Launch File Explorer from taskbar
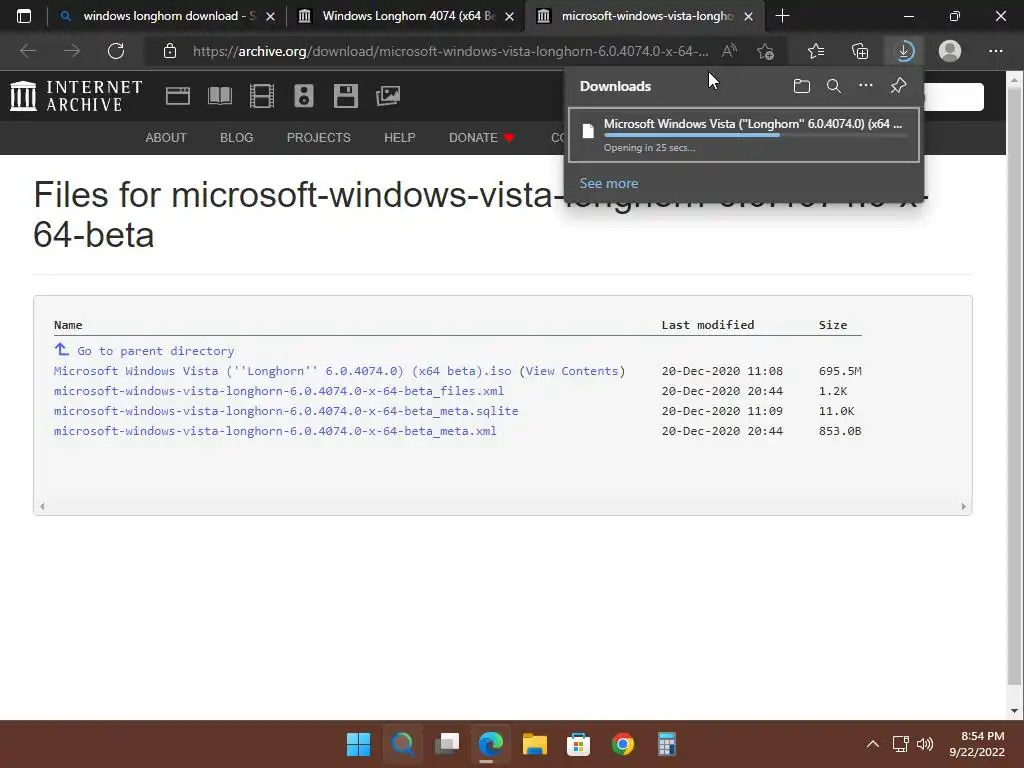 pyautogui.click(x=535, y=744)
